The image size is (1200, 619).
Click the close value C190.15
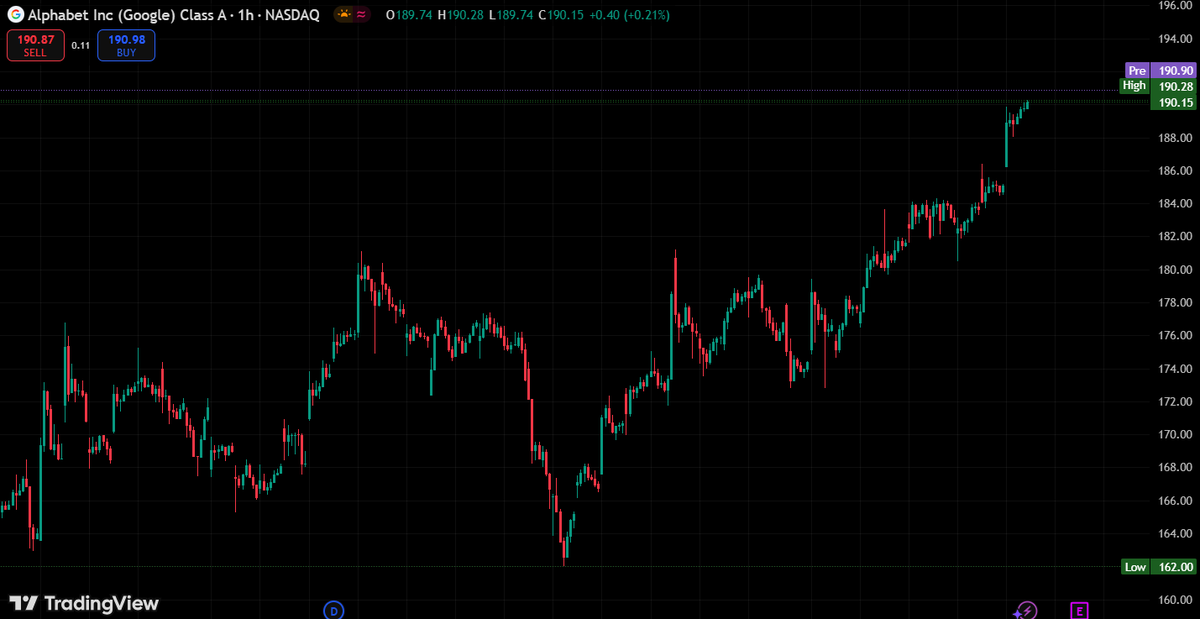click(562, 15)
